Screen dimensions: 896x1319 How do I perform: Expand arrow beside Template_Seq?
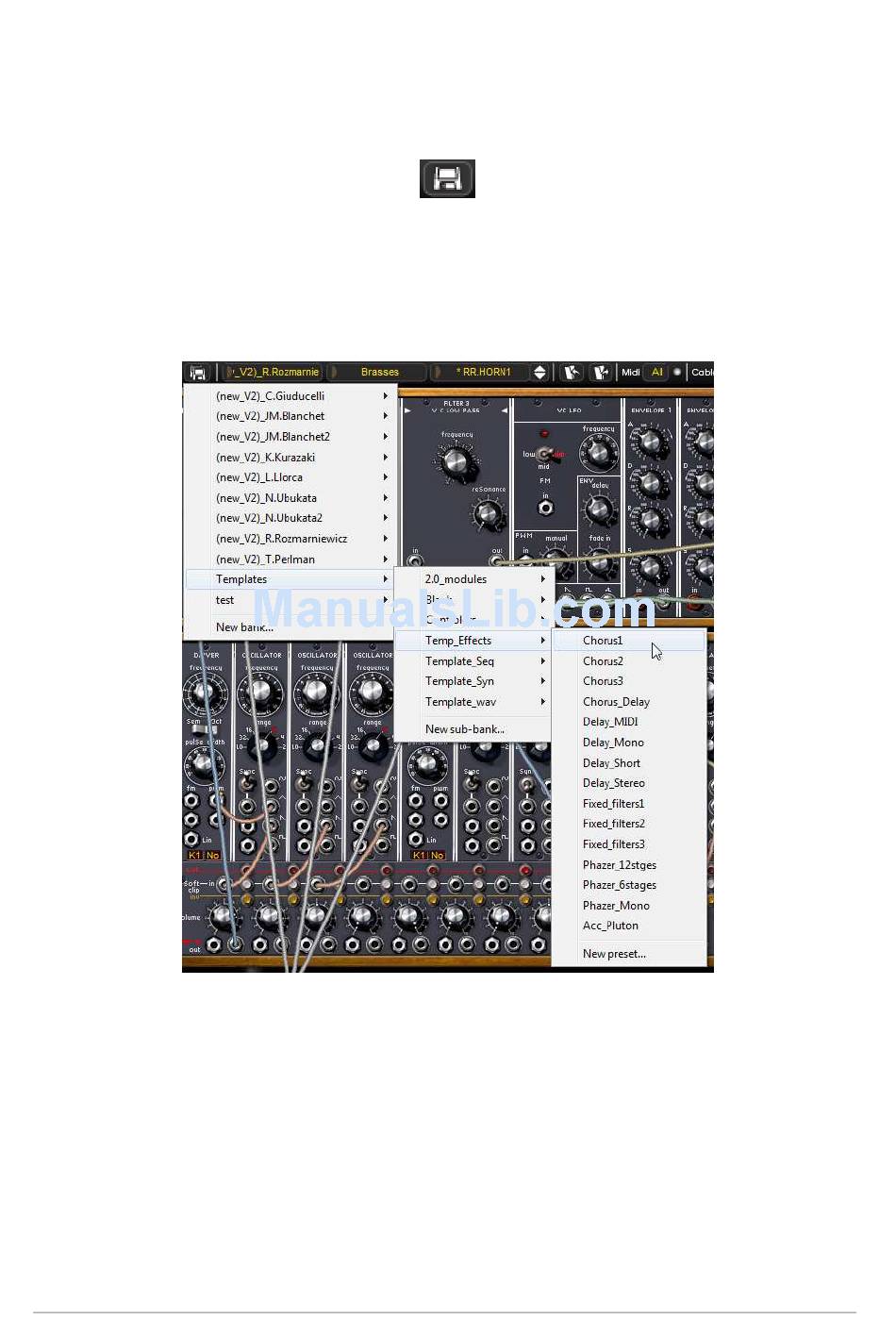click(542, 661)
